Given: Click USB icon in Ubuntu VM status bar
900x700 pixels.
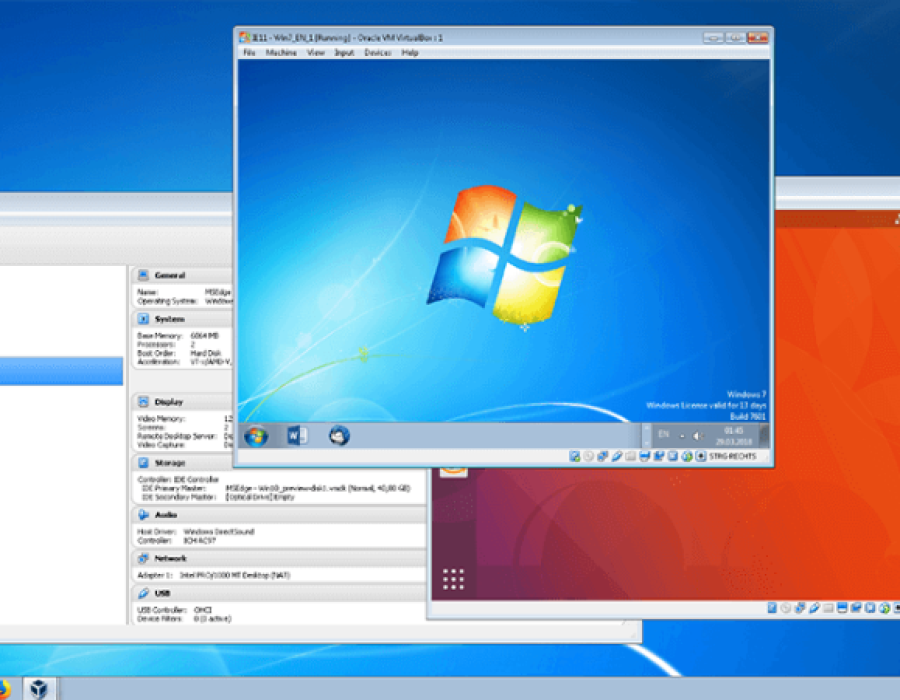Looking at the screenshot, I should pyautogui.click(x=814, y=608).
